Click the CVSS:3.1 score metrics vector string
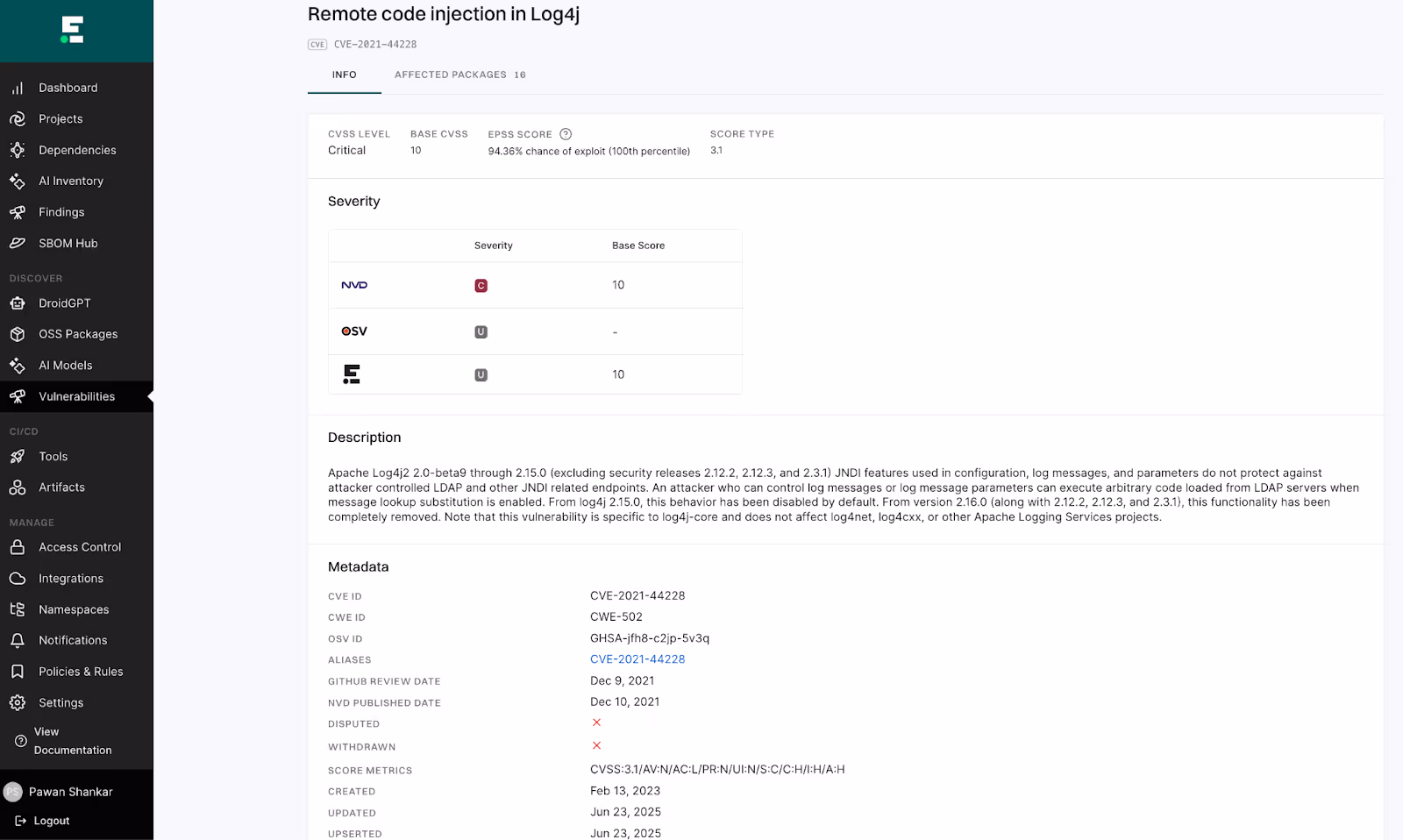This screenshot has width=1403, height=840. pyautogui.click(x=717, y=769)
